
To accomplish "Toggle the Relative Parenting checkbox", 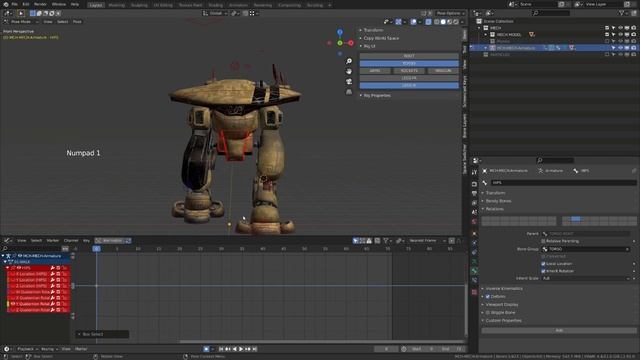I will point(543,241).
